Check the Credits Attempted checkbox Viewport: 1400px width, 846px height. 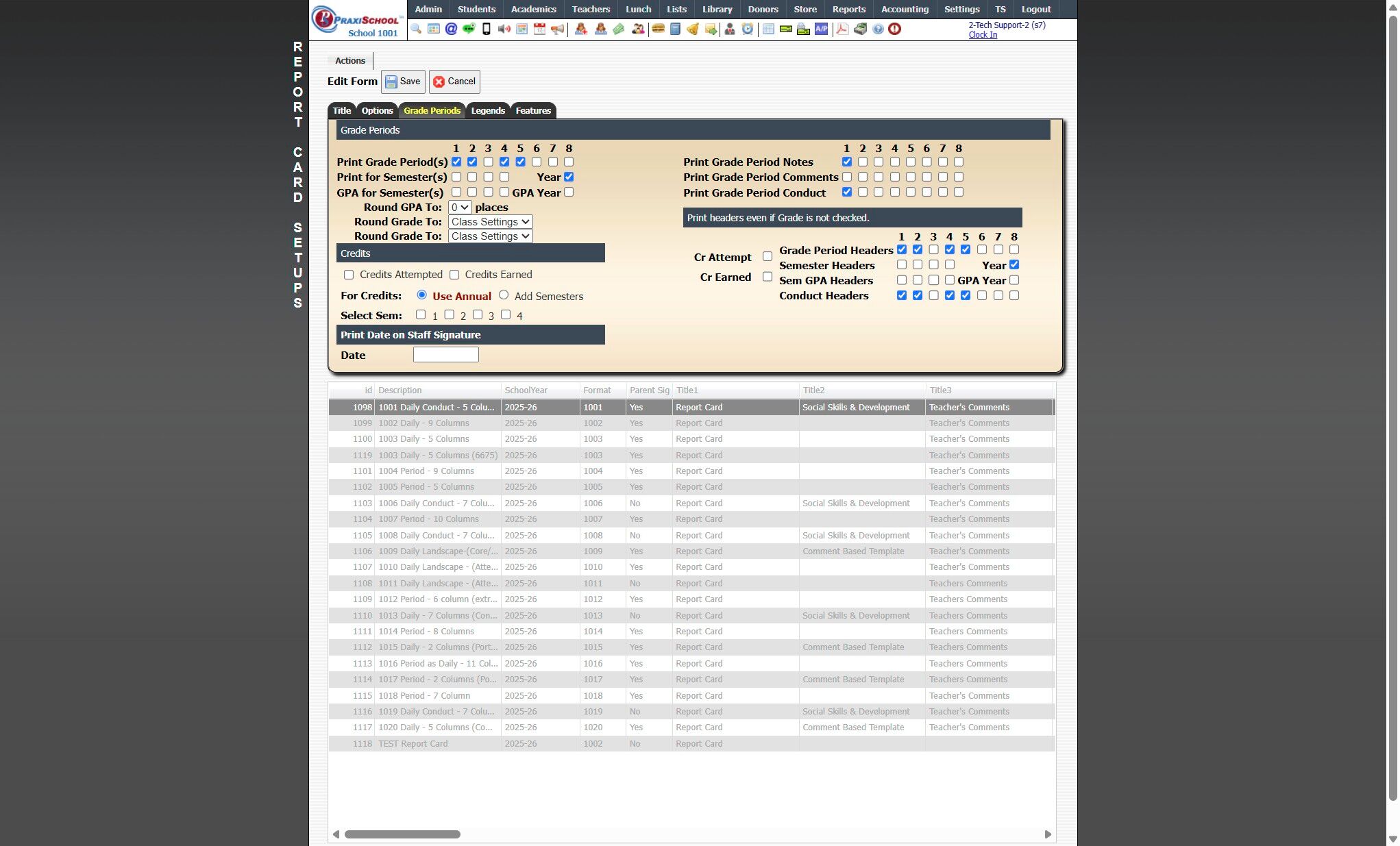[x=349, y=275]
